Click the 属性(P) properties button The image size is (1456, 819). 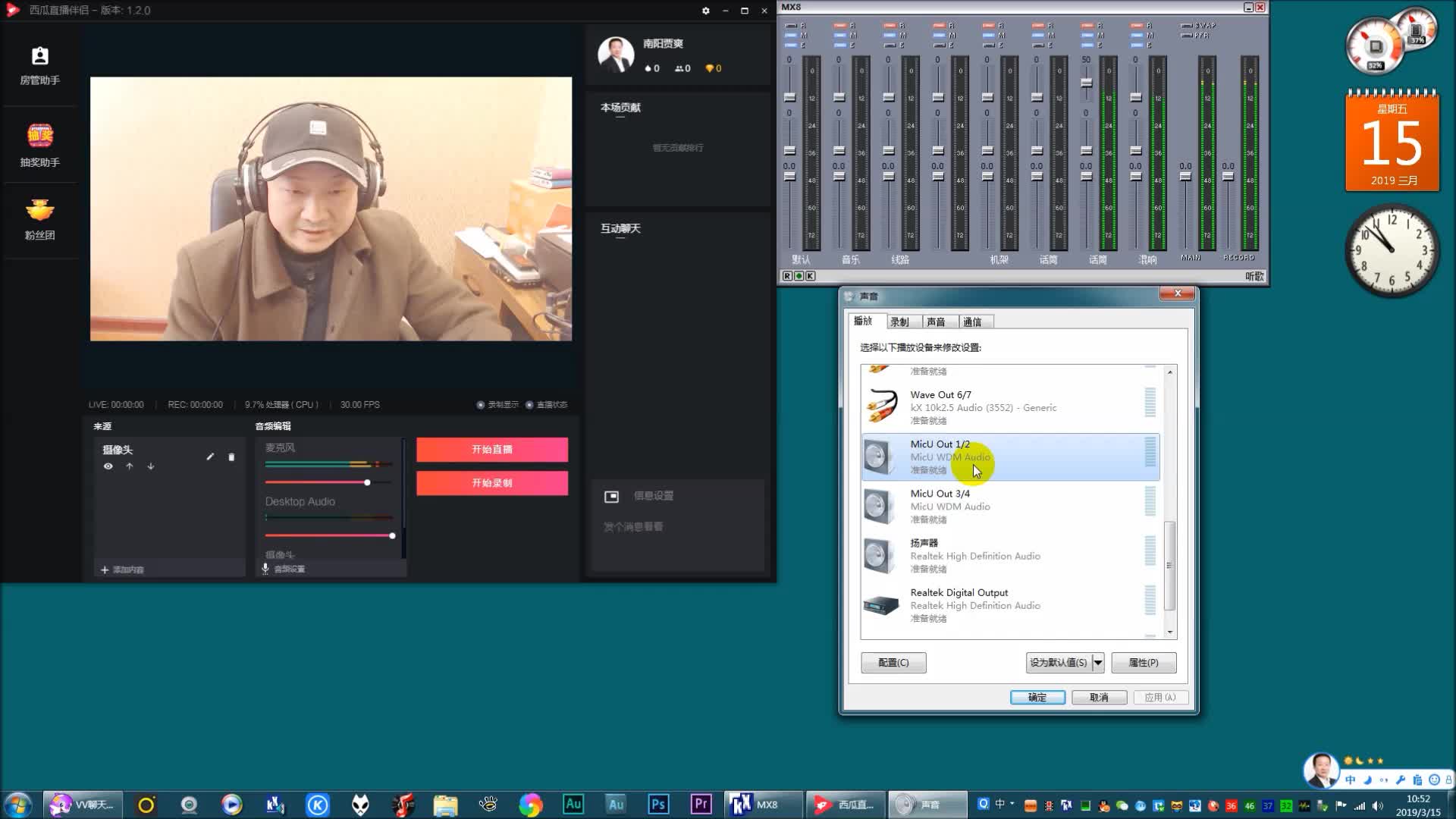(1143, 662)
